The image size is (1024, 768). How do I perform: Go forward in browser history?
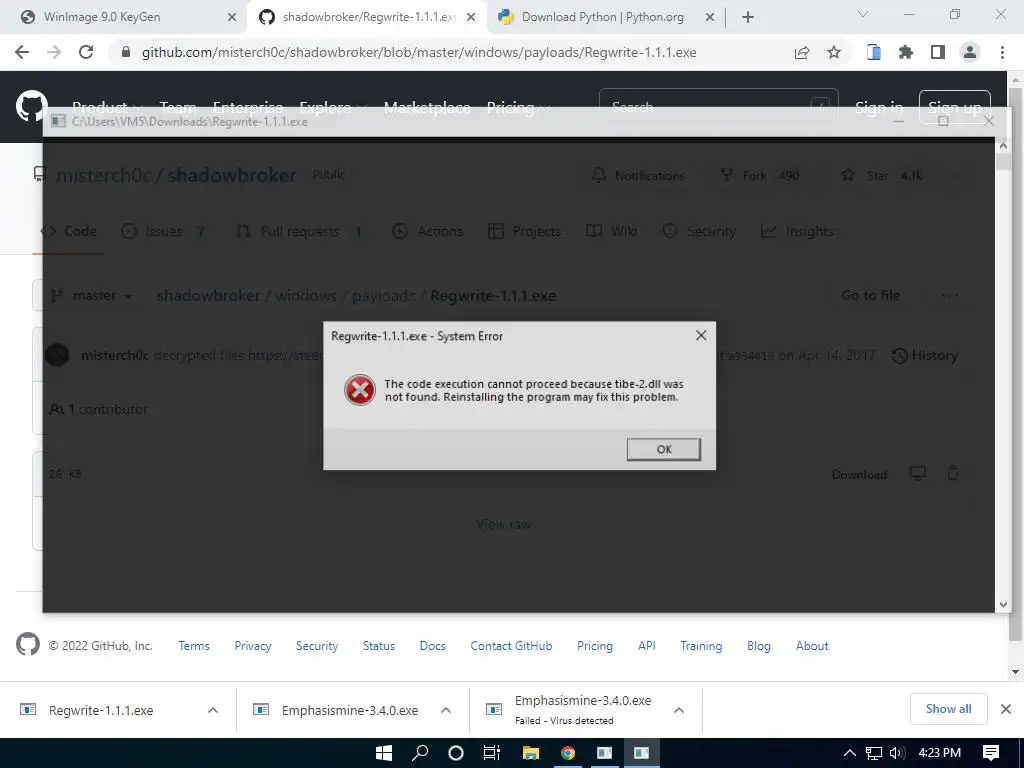[54, 52]
